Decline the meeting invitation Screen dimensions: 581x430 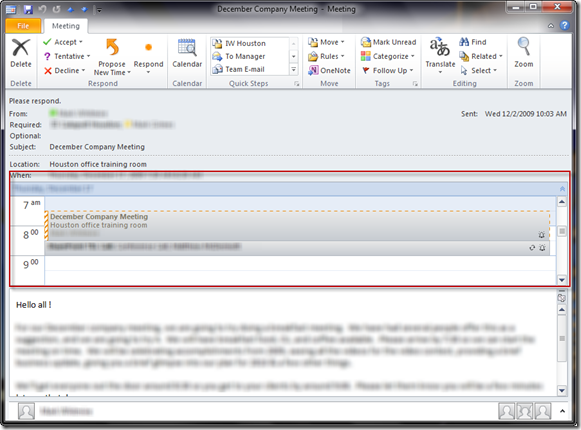tap(64, 70)
